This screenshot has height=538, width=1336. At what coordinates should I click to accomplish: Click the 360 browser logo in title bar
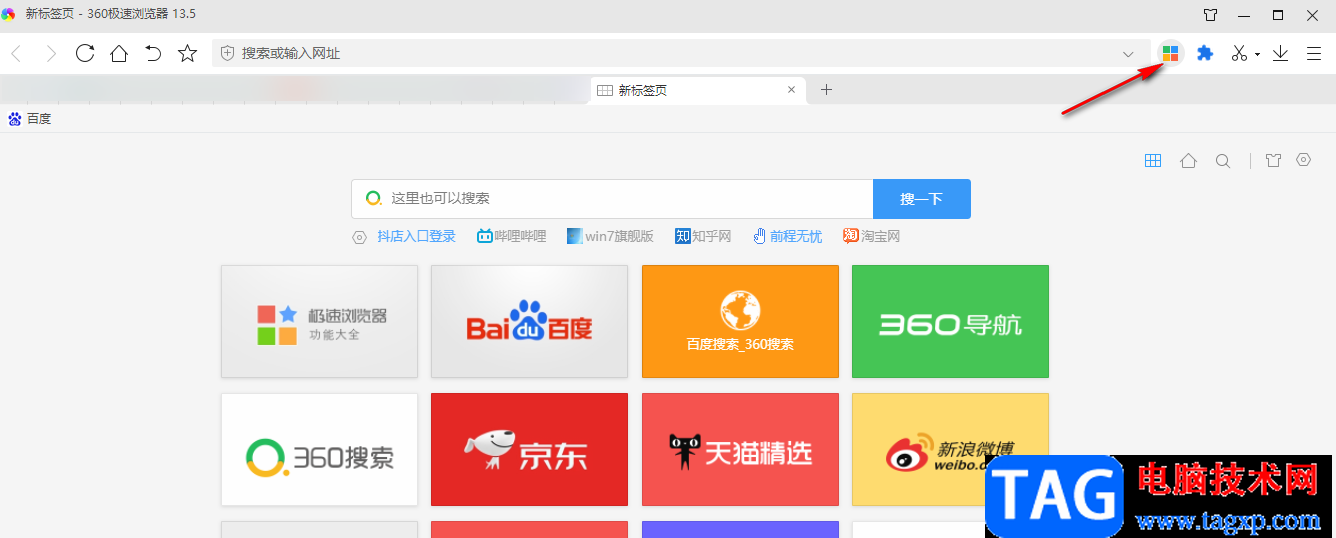tap(9, 14)
